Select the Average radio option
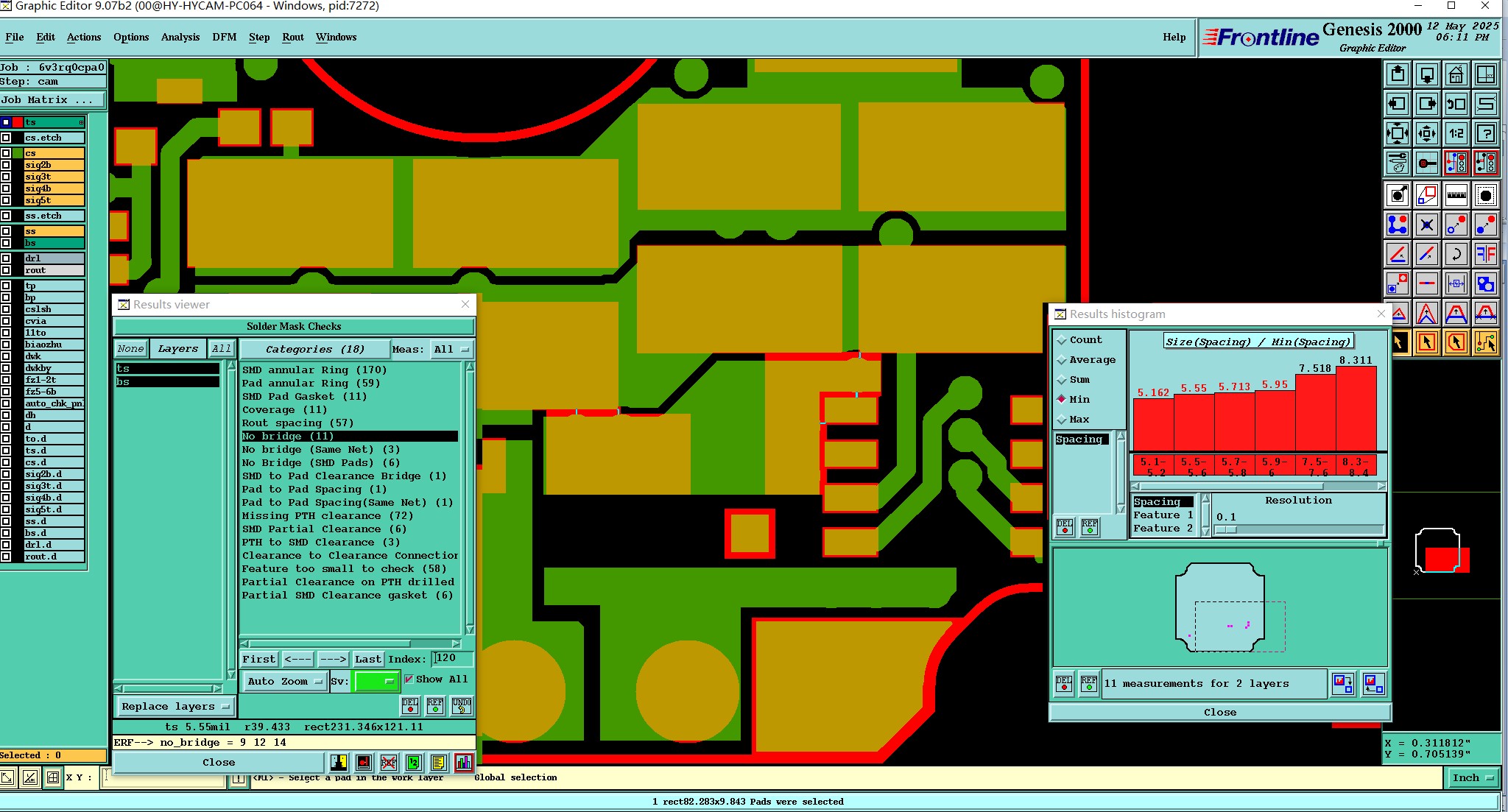This screenshot has width=1508, height=812. [x=1062, y=360]
